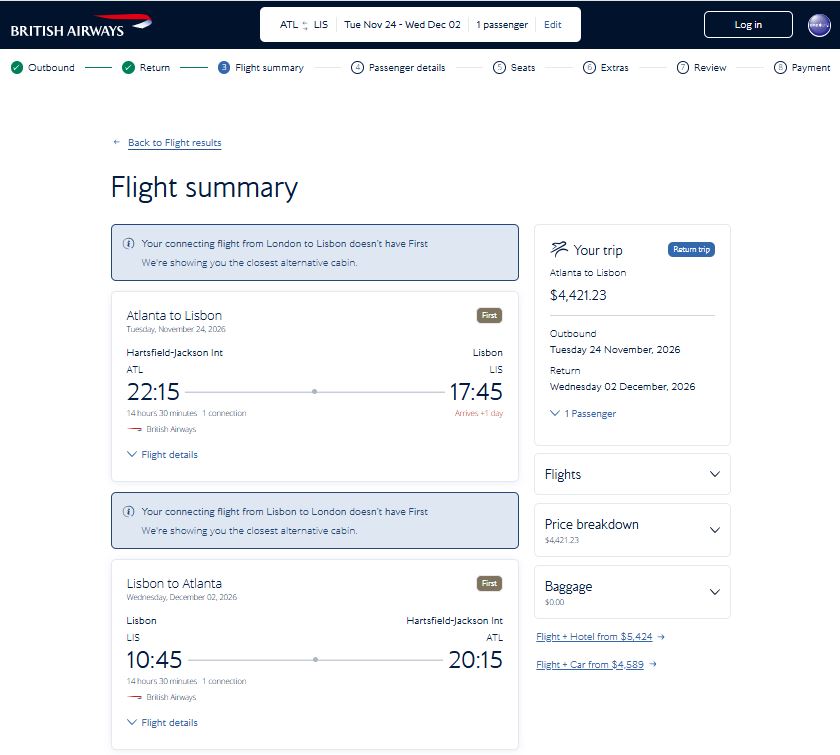Expand Flight details for Atlanta to Lisbon
Viewport: 840px width, 755px height.
[x=162, y=454]
